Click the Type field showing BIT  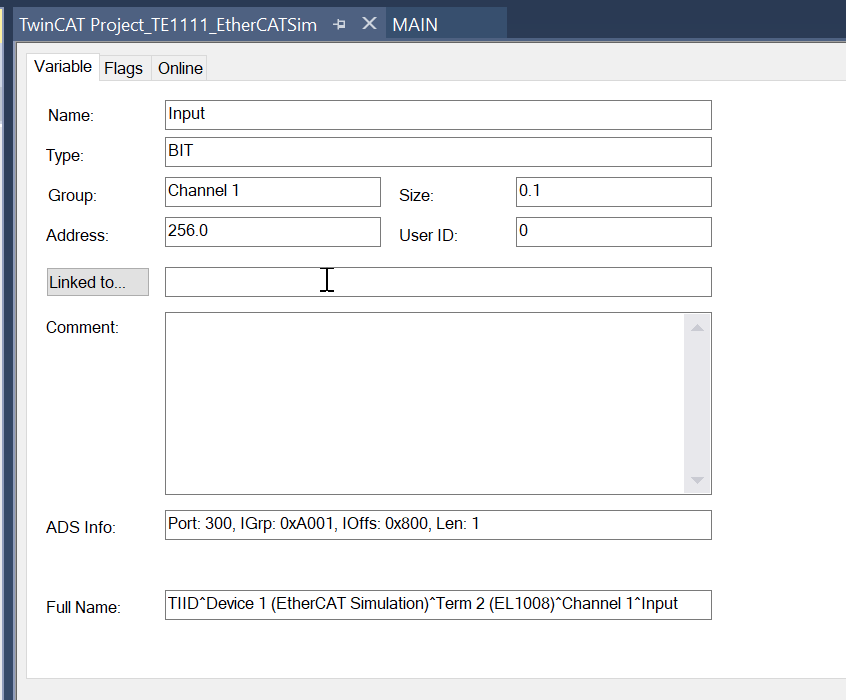[438, 152]
